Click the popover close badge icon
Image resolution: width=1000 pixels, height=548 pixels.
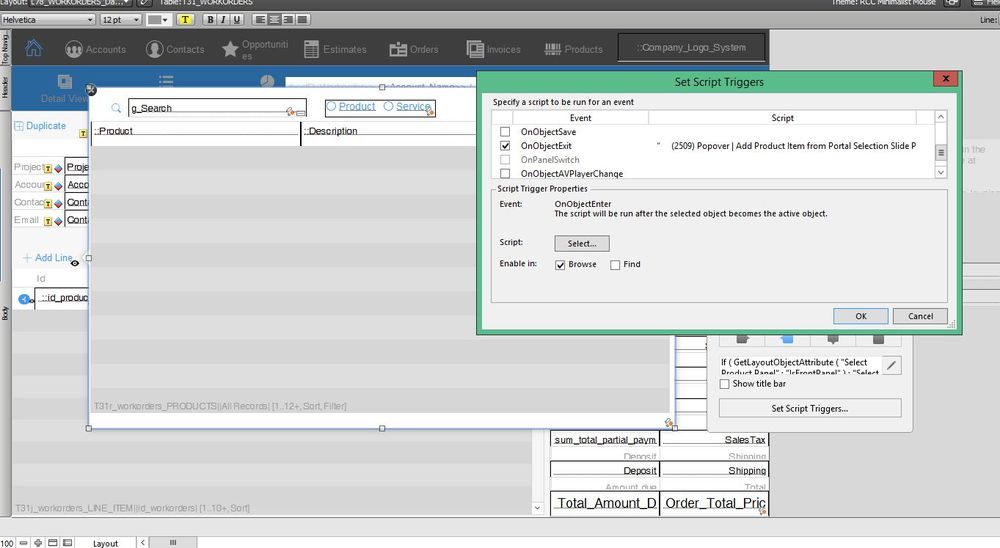[x=91, y=90]
